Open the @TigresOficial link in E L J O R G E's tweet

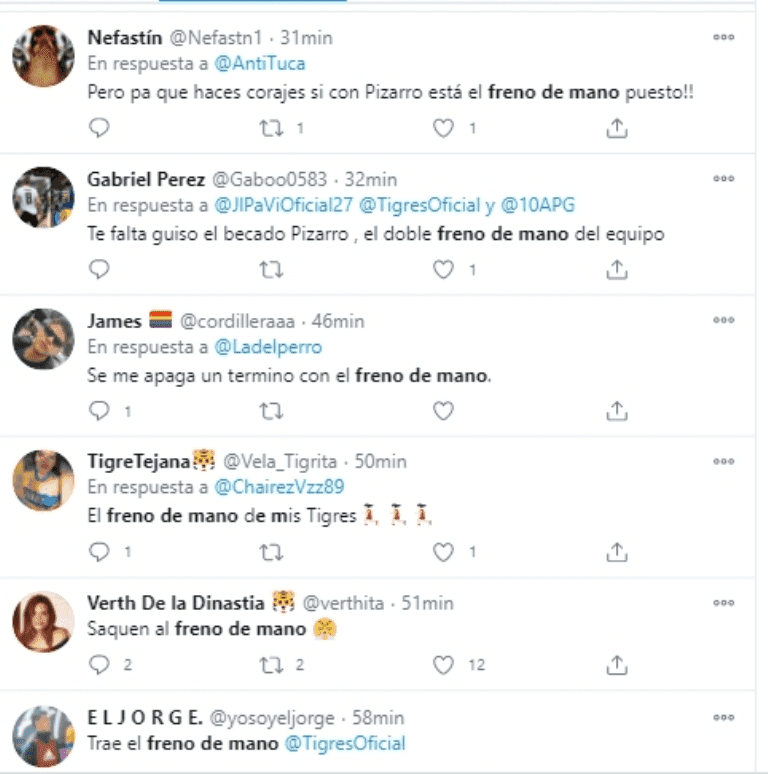pos(345,743)
